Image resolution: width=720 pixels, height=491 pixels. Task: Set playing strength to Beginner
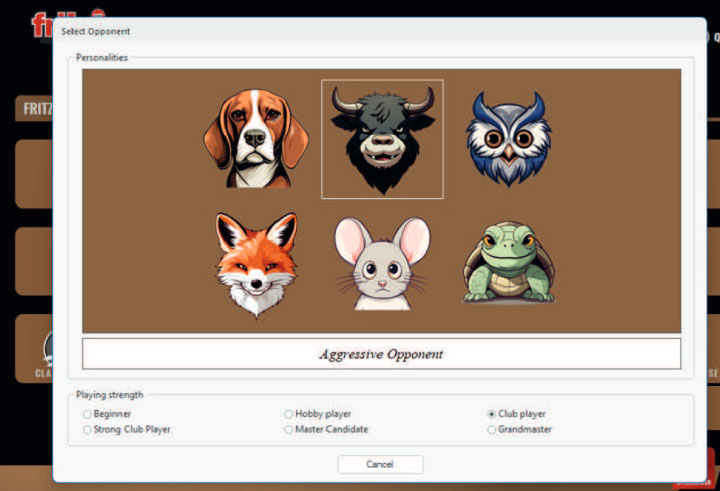(88, 414)
